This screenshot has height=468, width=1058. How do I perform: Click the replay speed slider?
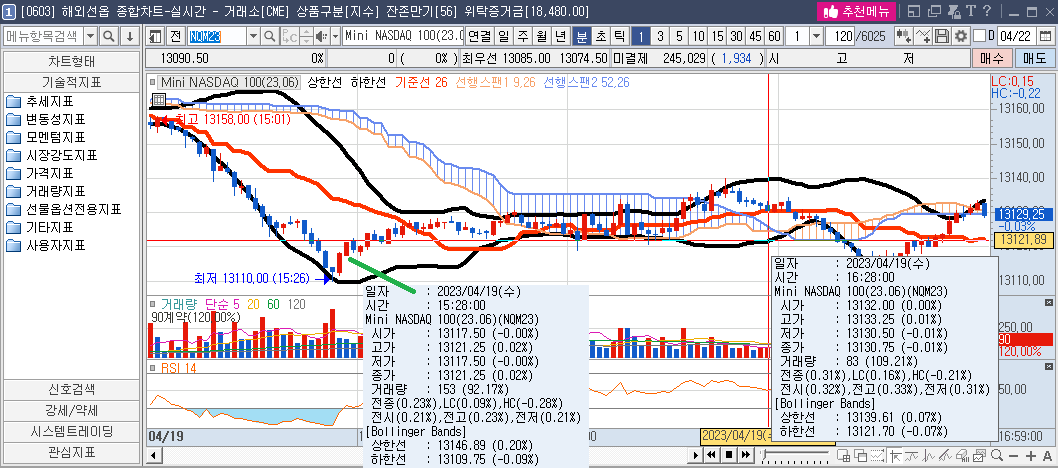795,455
